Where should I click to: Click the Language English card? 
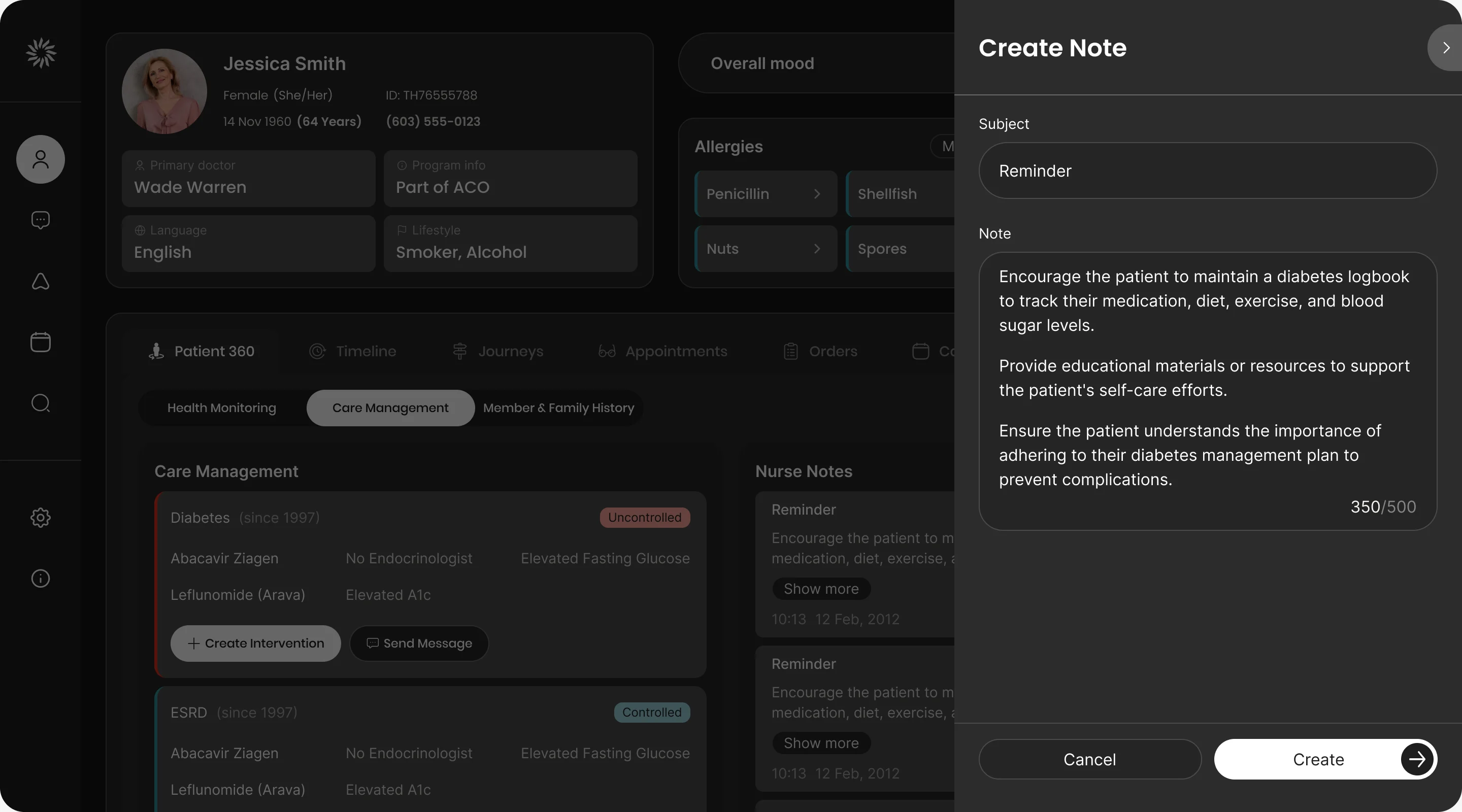pos(249,244)
